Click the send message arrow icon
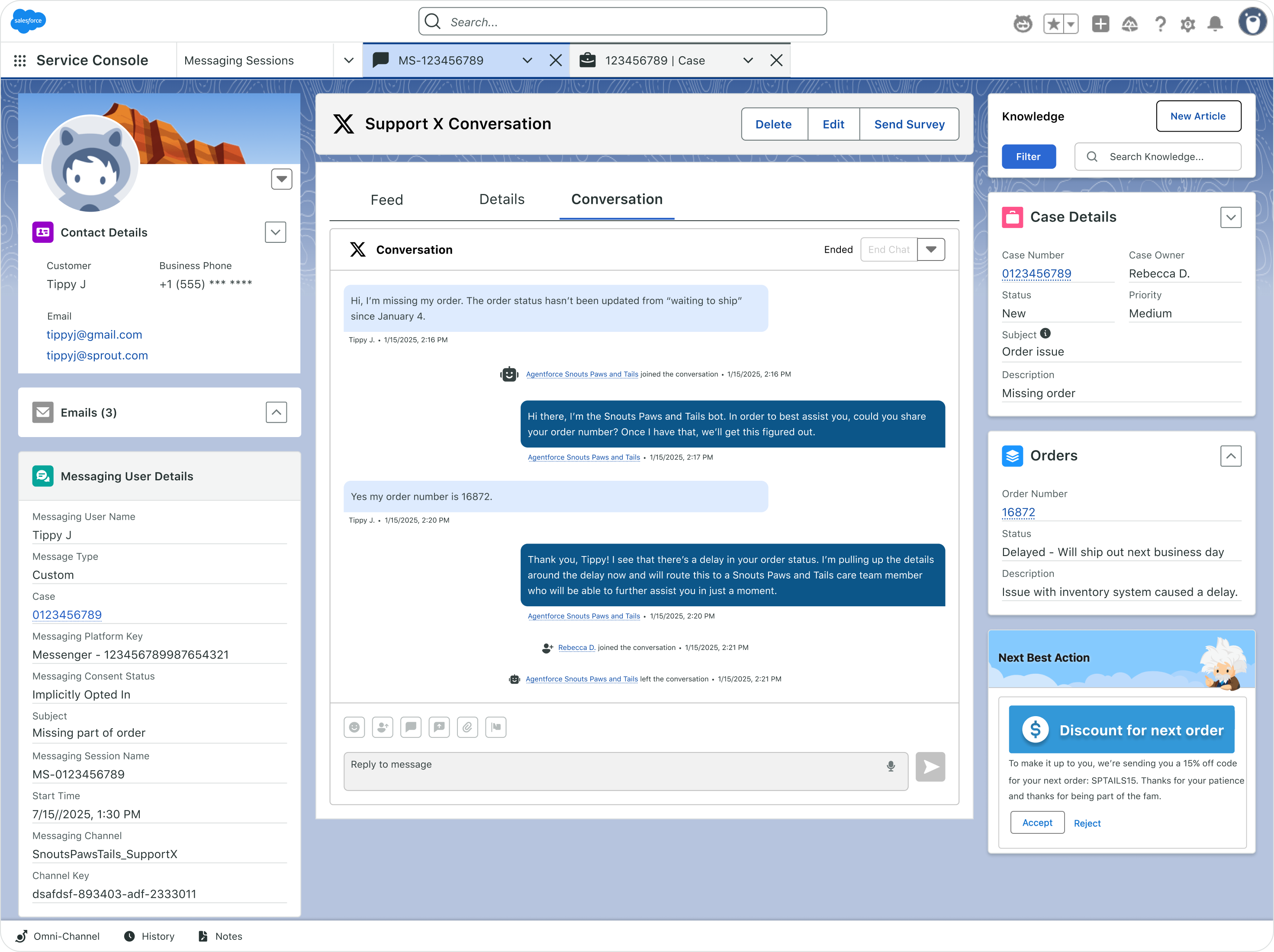Viewport: 1274px width, 952px height. [x=930, y=766]
